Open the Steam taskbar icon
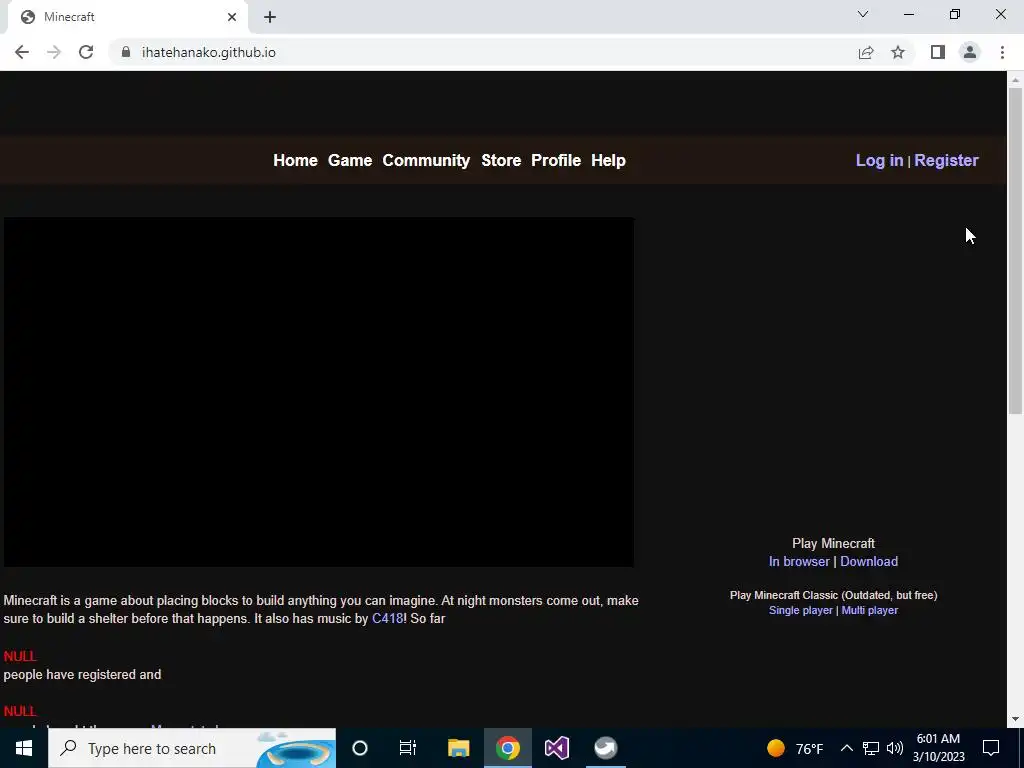The image size is (1024, 768). (605, 748)
